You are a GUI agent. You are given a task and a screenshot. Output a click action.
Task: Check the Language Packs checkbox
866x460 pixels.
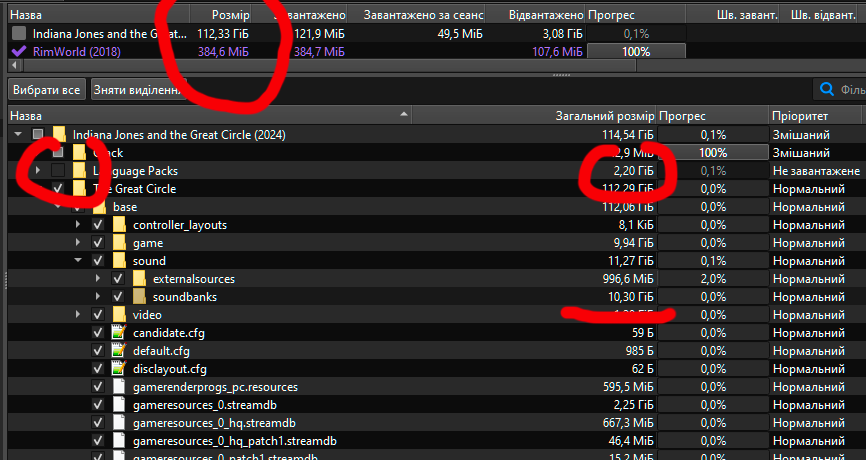pos(58,171)
